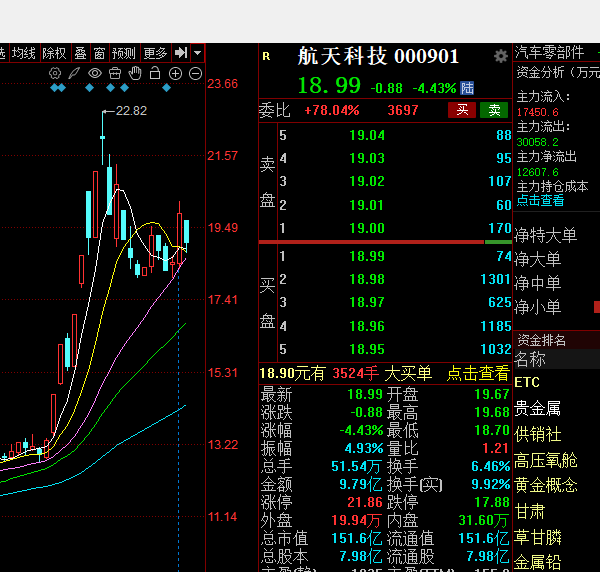Click buy level 4 price 18.96

pos(367,326)
